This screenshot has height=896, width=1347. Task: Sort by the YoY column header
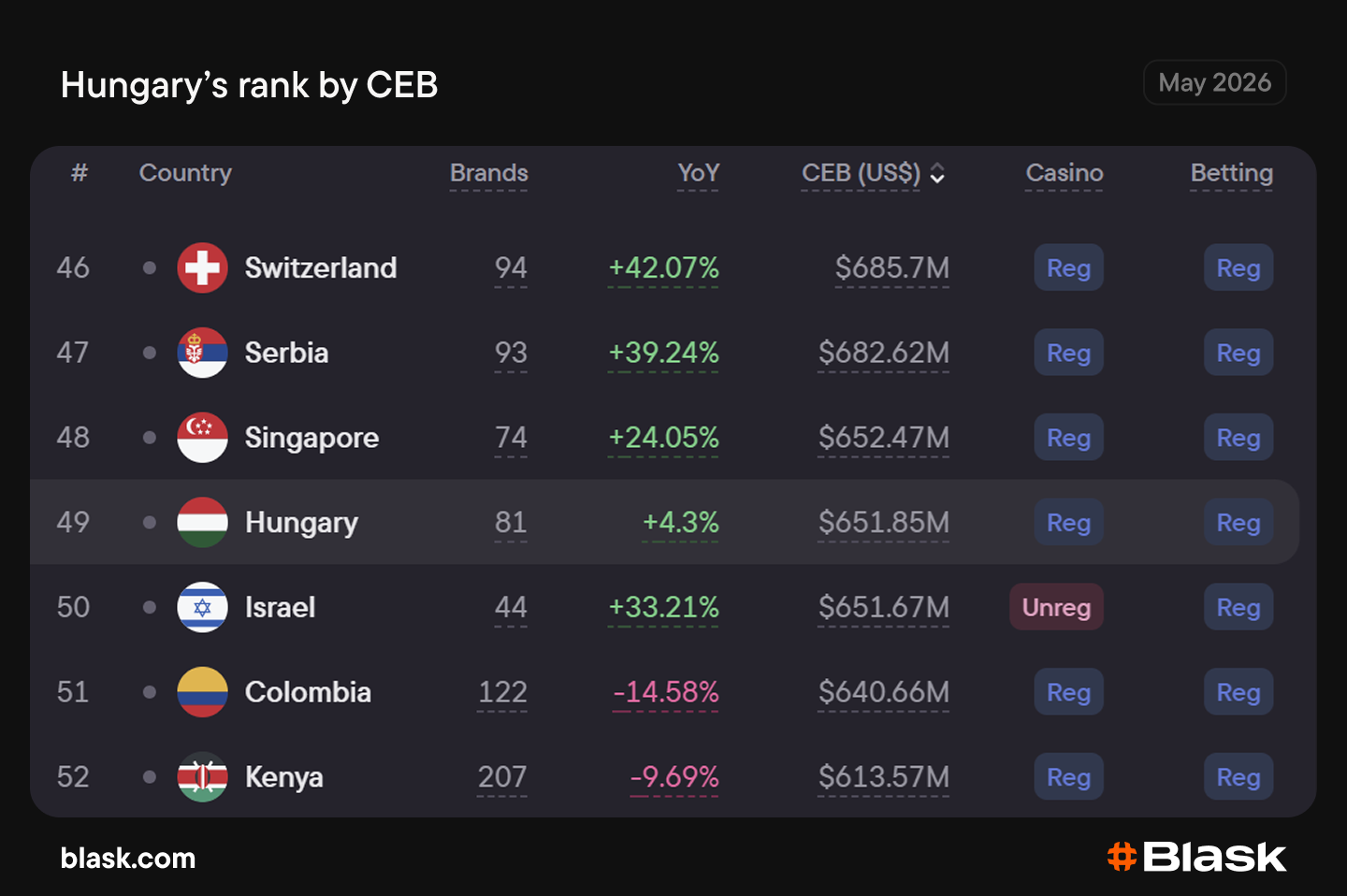(x=698, y=173)
